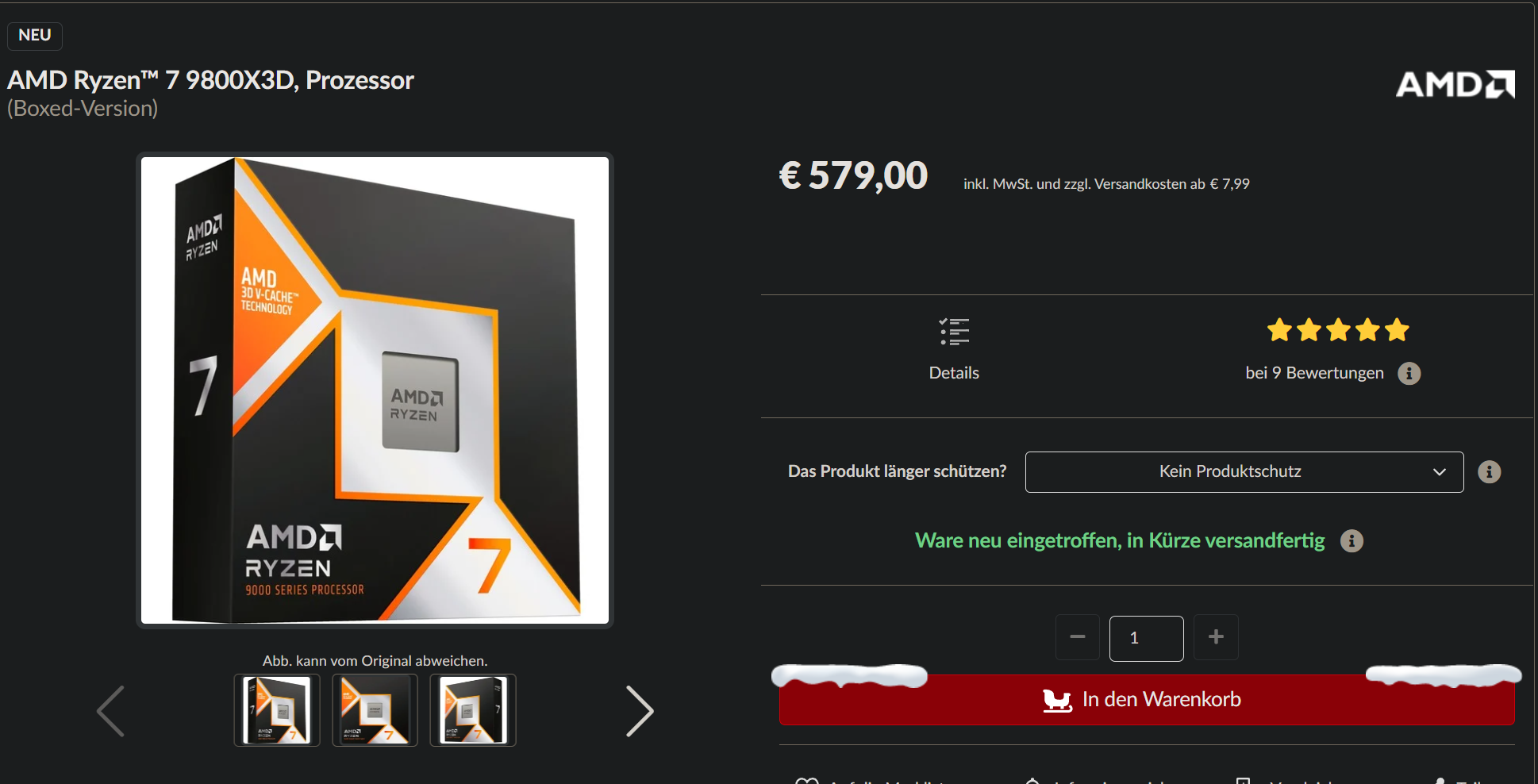Screen dimensions: 1538x784
Task: Add product via In den Warenkorb
Action: (x=1147, y=699)
